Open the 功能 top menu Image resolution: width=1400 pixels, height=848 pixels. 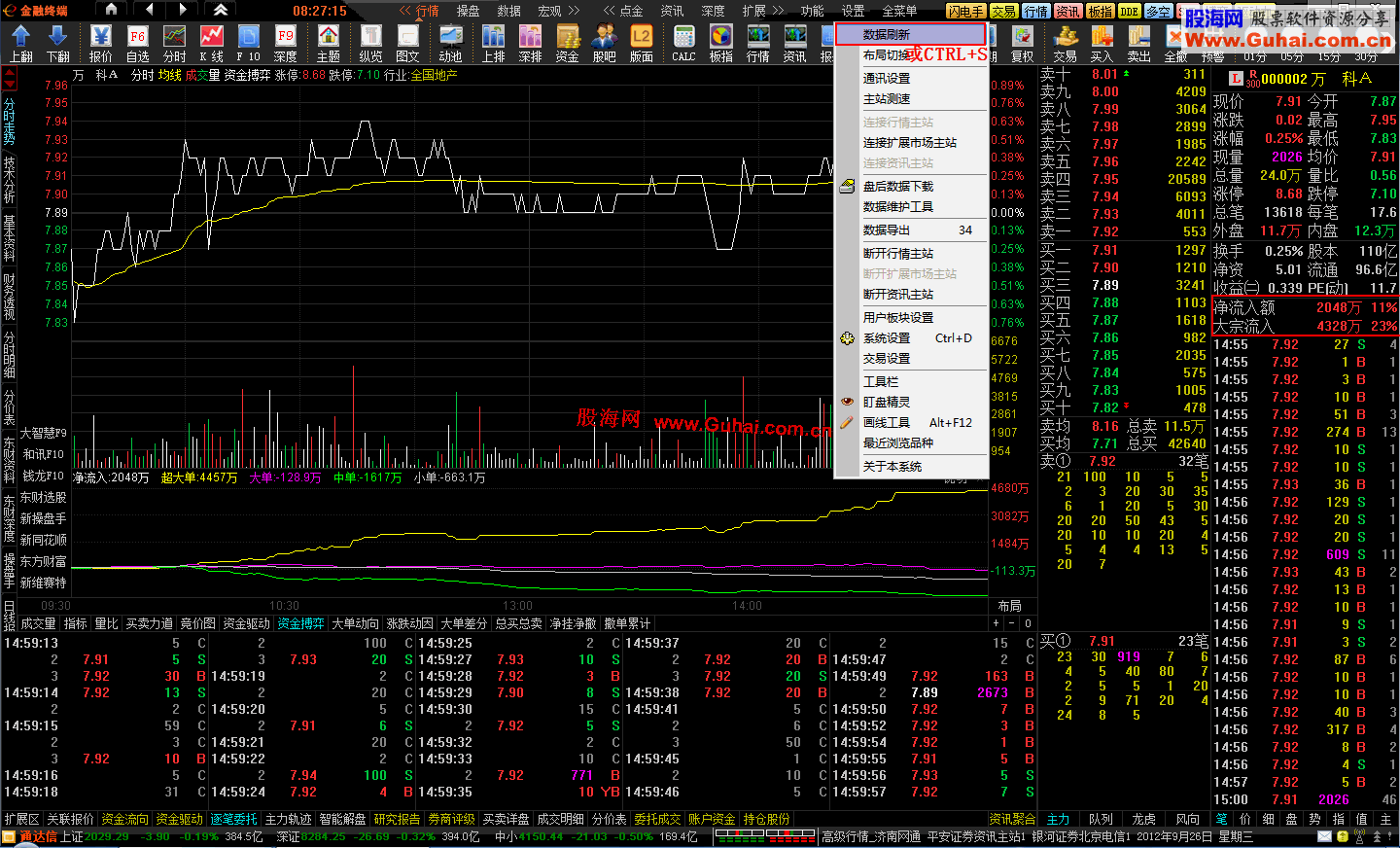pos(813,11)
